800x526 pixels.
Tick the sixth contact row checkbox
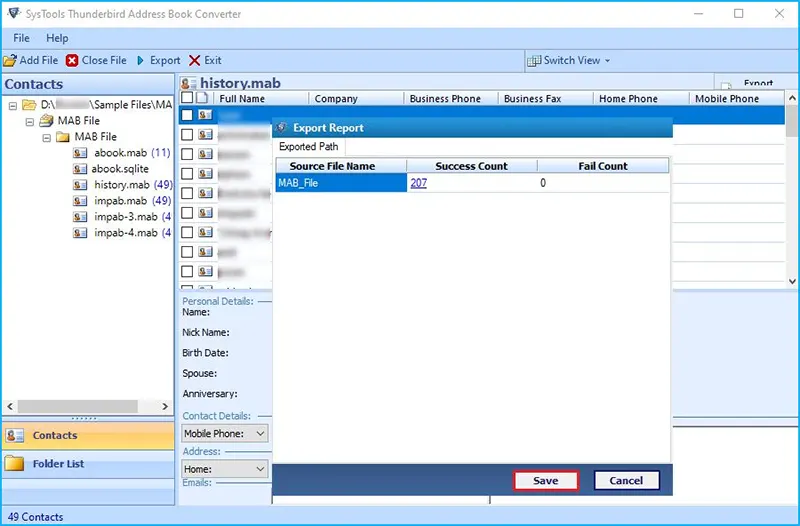[x=187, y=213]
